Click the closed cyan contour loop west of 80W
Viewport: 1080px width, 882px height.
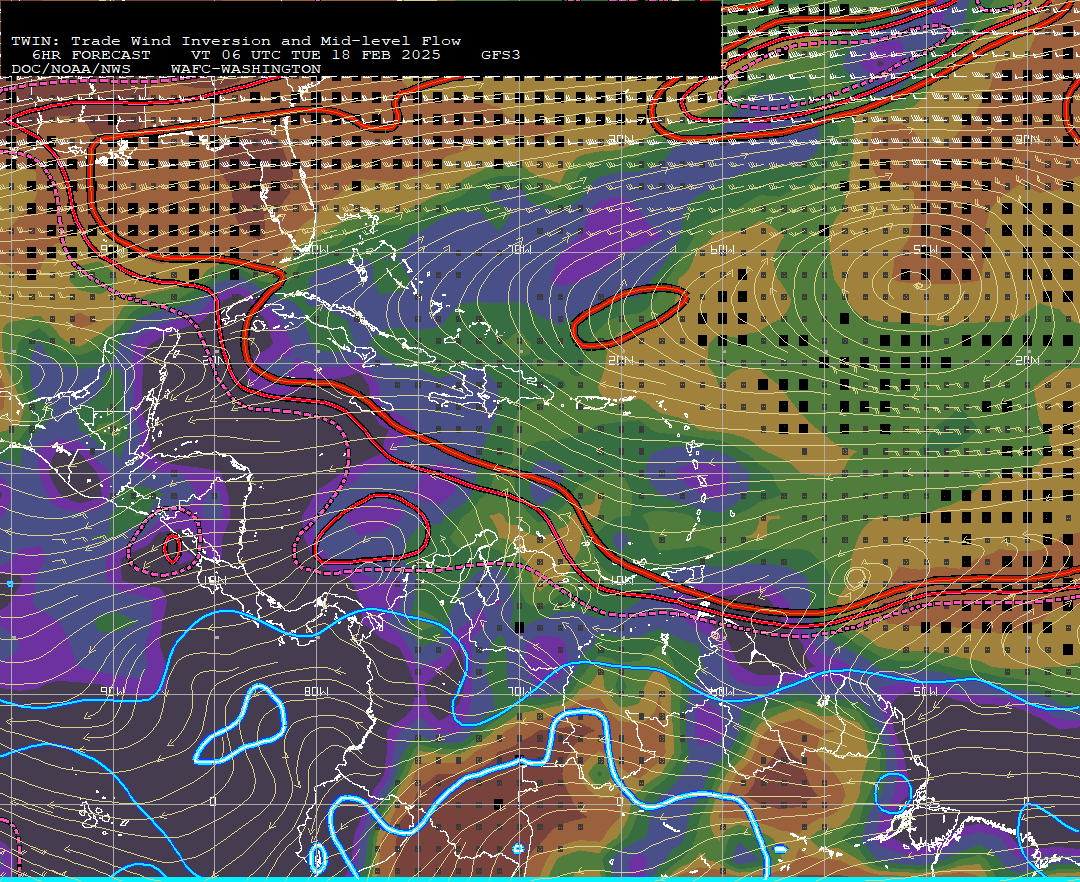pos(240,725)
